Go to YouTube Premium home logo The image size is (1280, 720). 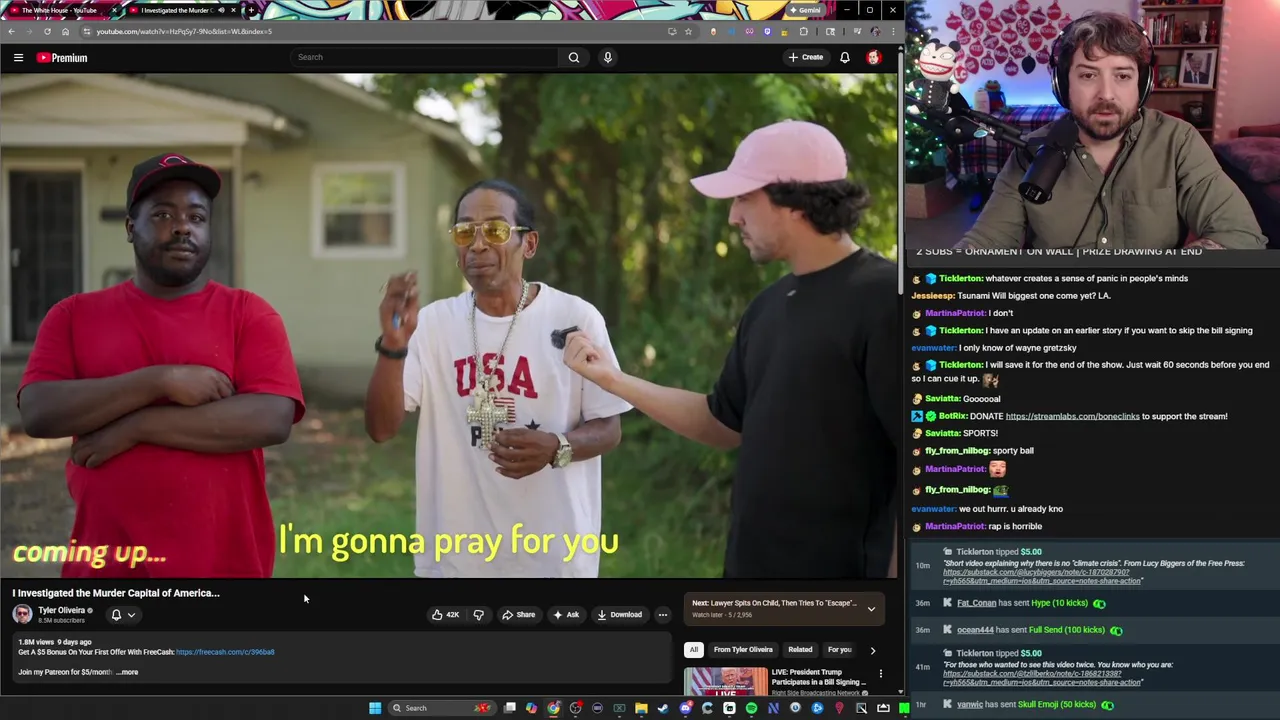click(x=62, y=58)
